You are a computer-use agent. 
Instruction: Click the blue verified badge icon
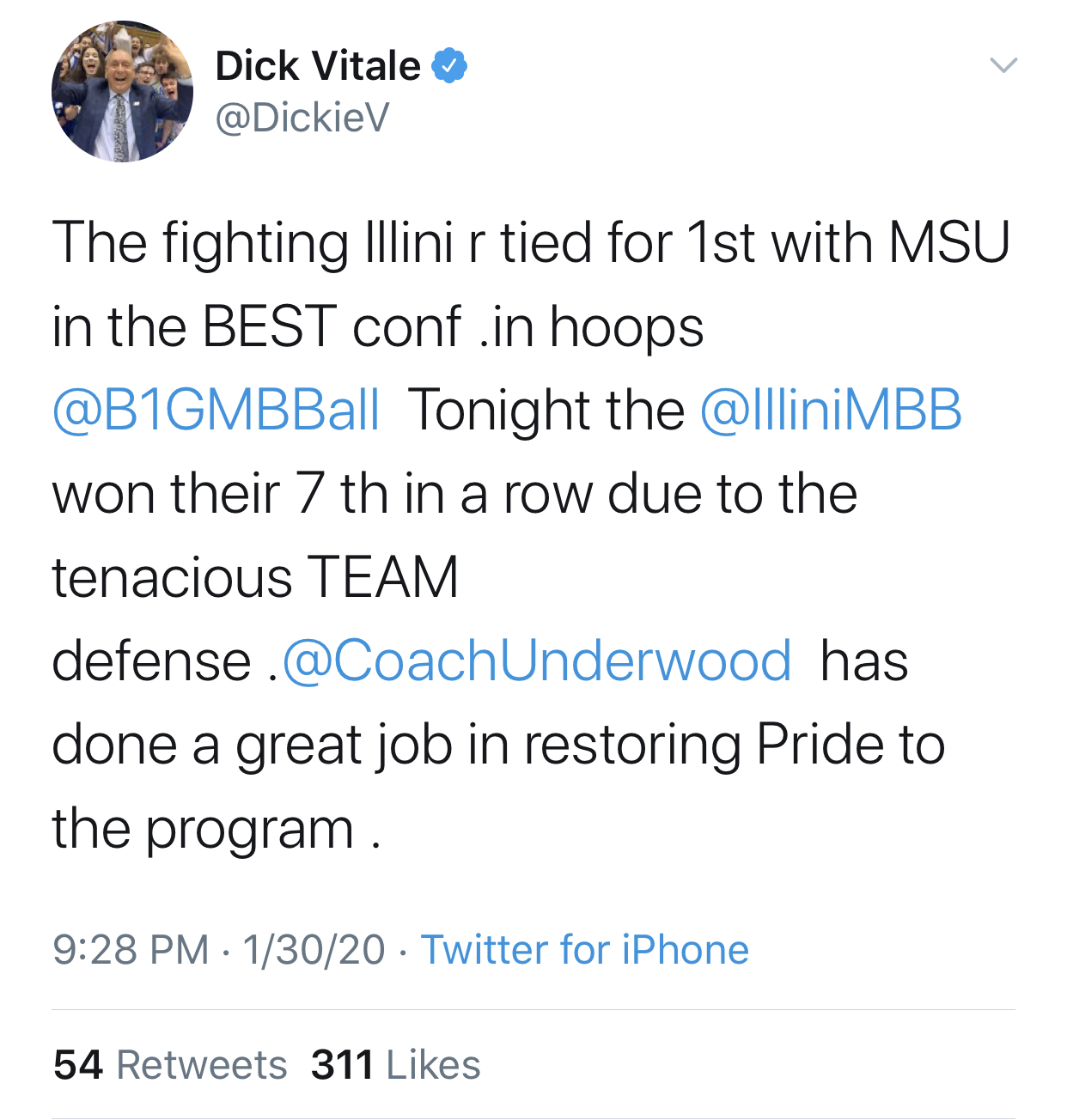[x=449, y=66]
